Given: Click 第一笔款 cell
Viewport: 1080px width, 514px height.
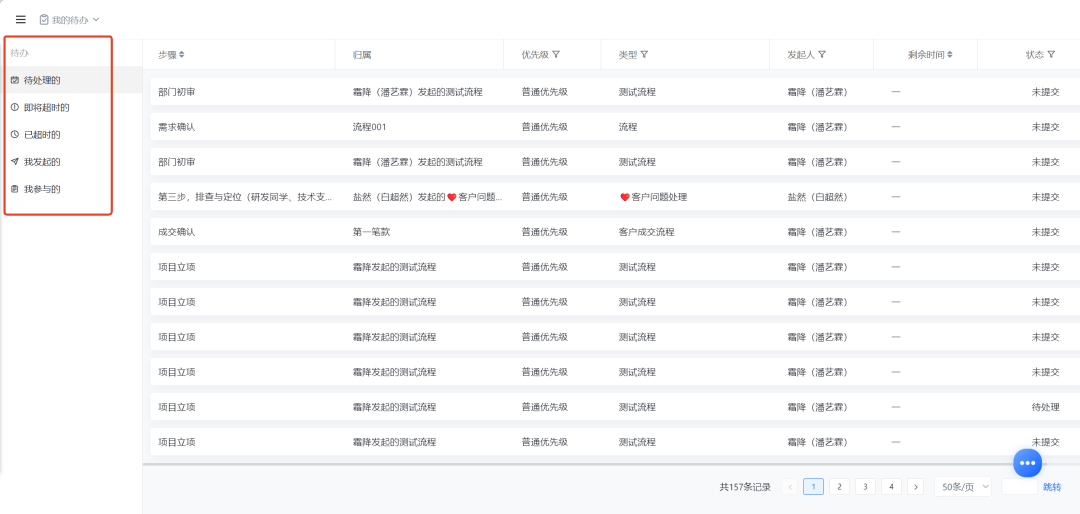Looking at the screenshot, I should click(x=371, y=232).
